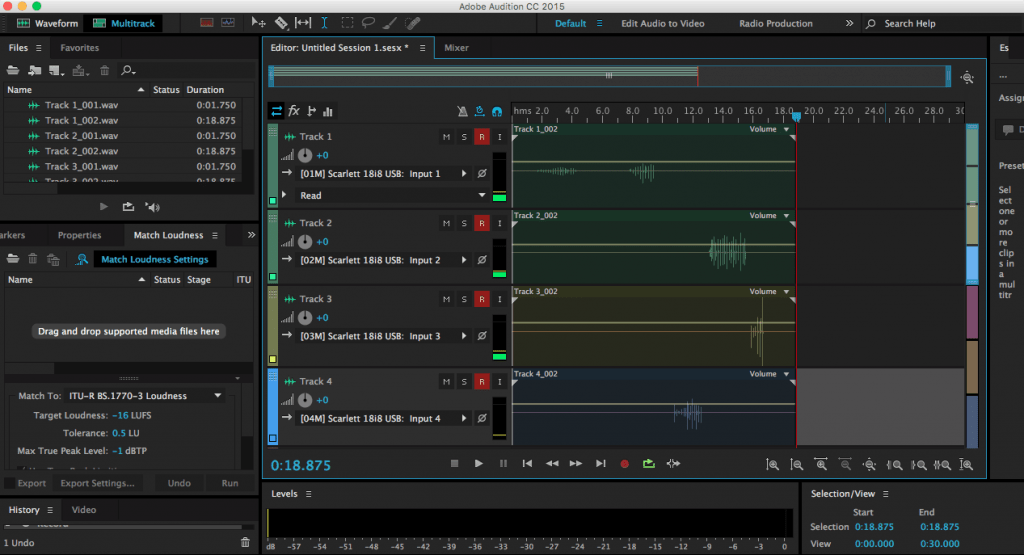Click Skip Selection icon in the transport
The height and width of the screenshot is (555, 1024).
(673, 464)
